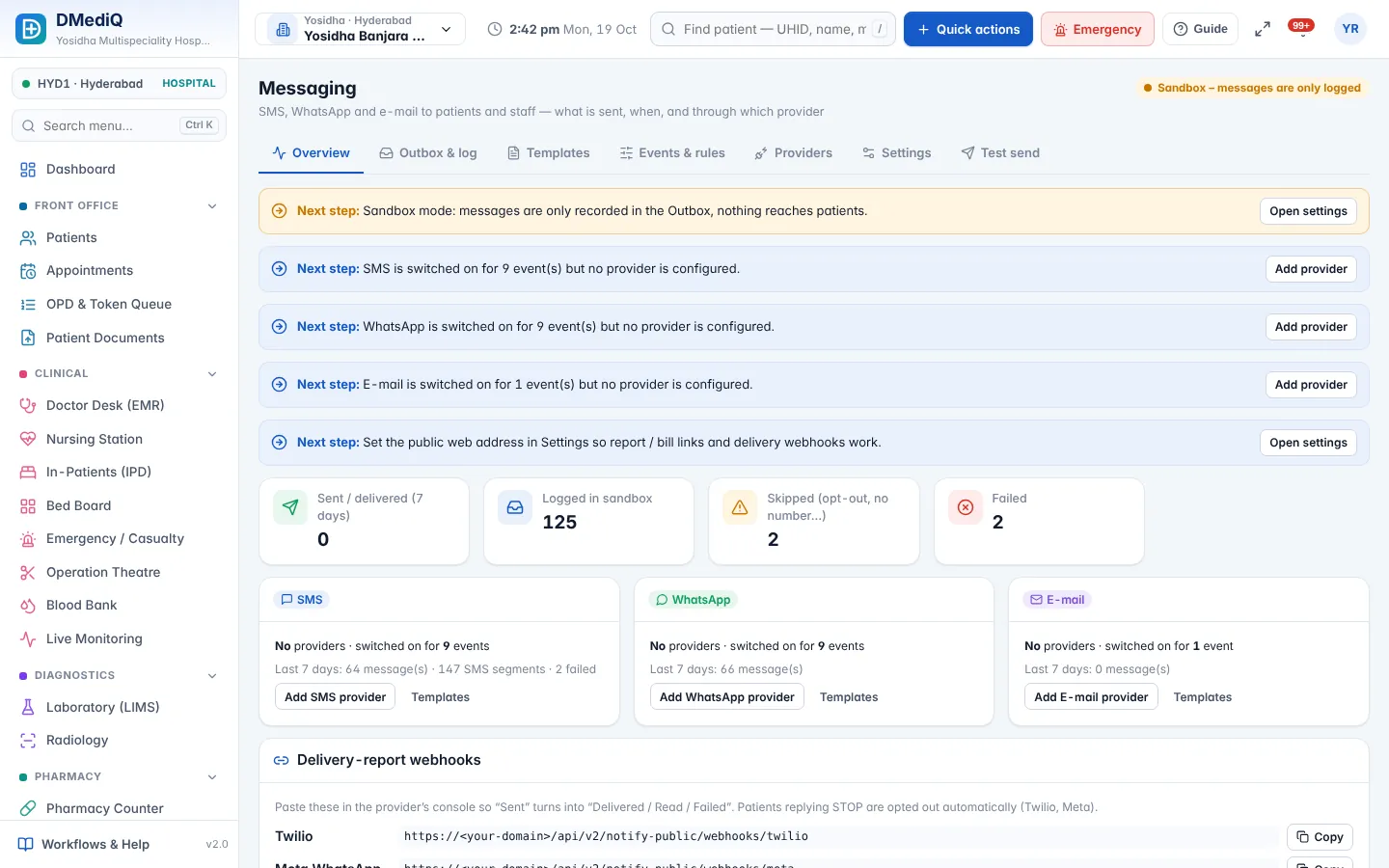Select the Providers tab
Screen dimensions: 1389x868
tap(794, 153)
